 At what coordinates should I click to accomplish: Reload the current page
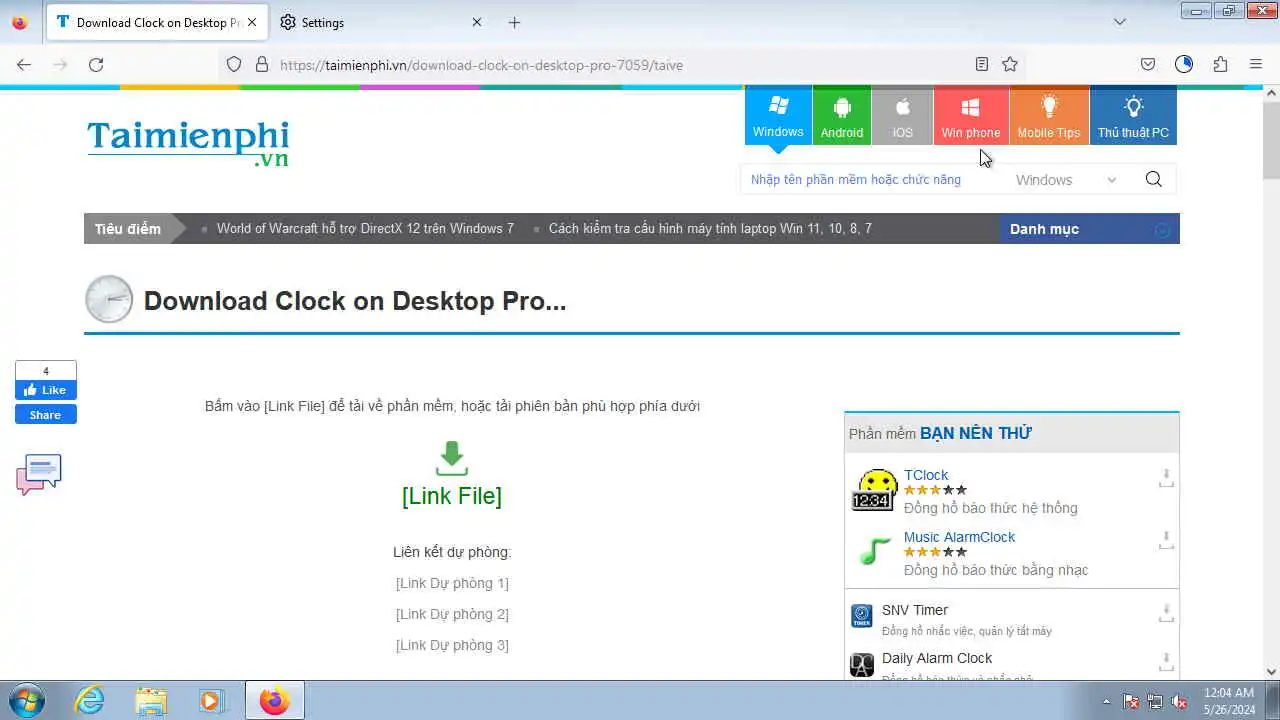point(96,65)
